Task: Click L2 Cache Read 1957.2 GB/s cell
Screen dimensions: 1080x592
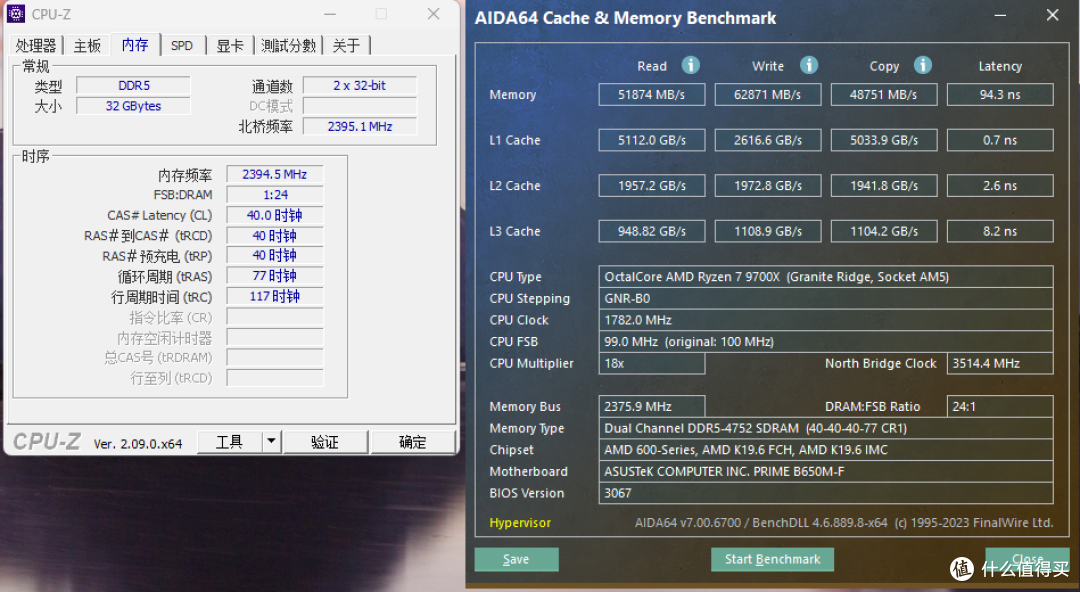Action: click(652, 185)
